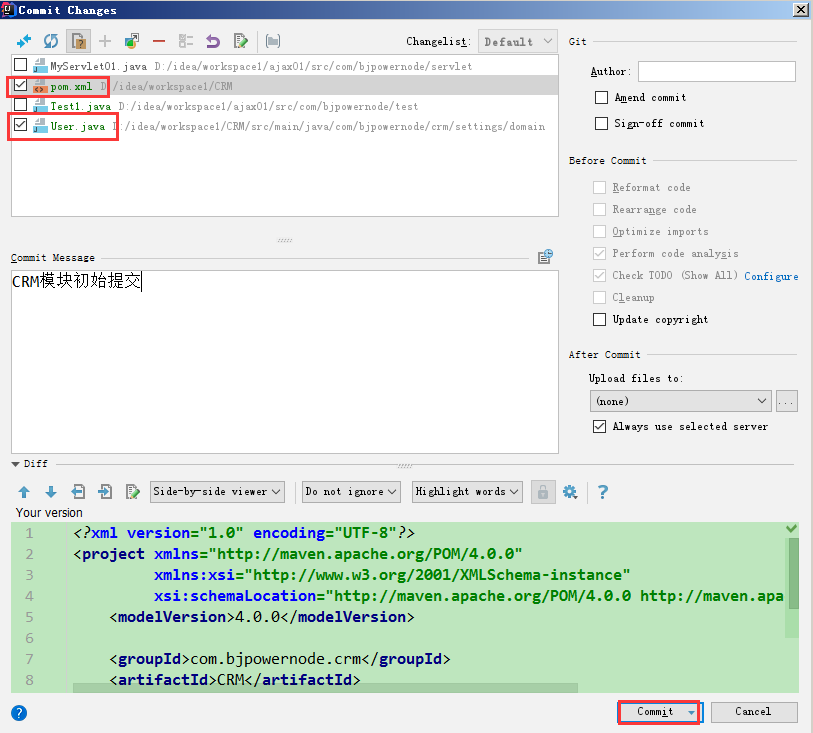The width and height of the screenshot is (813, 733).
Task: Enable the Update copyright checkbox
Action: [599, 319]
